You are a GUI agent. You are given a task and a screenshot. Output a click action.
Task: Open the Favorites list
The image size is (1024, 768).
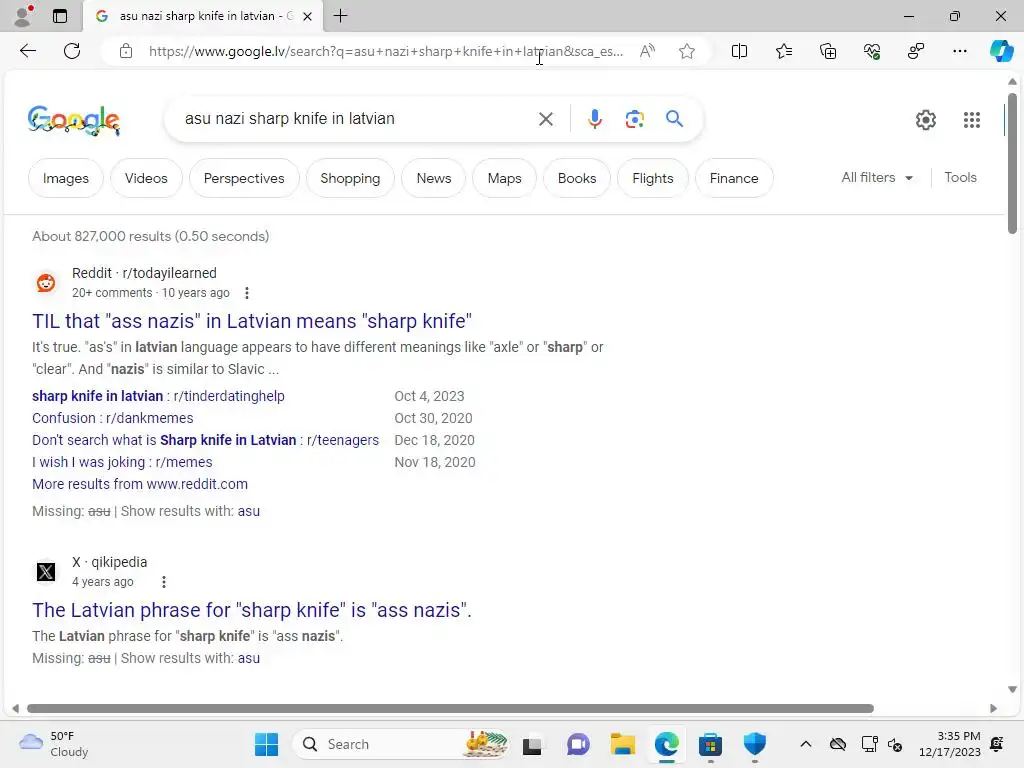point(784,51)
